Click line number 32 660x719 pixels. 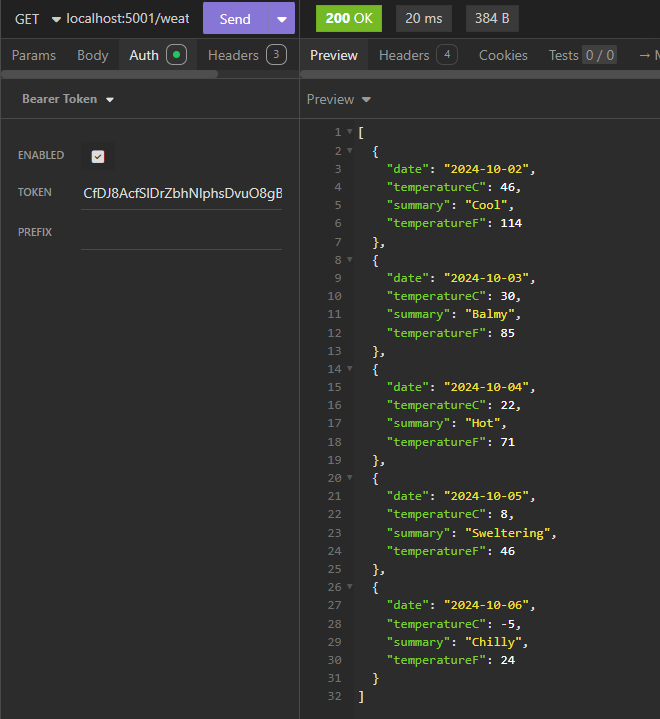tap(334, 696)
